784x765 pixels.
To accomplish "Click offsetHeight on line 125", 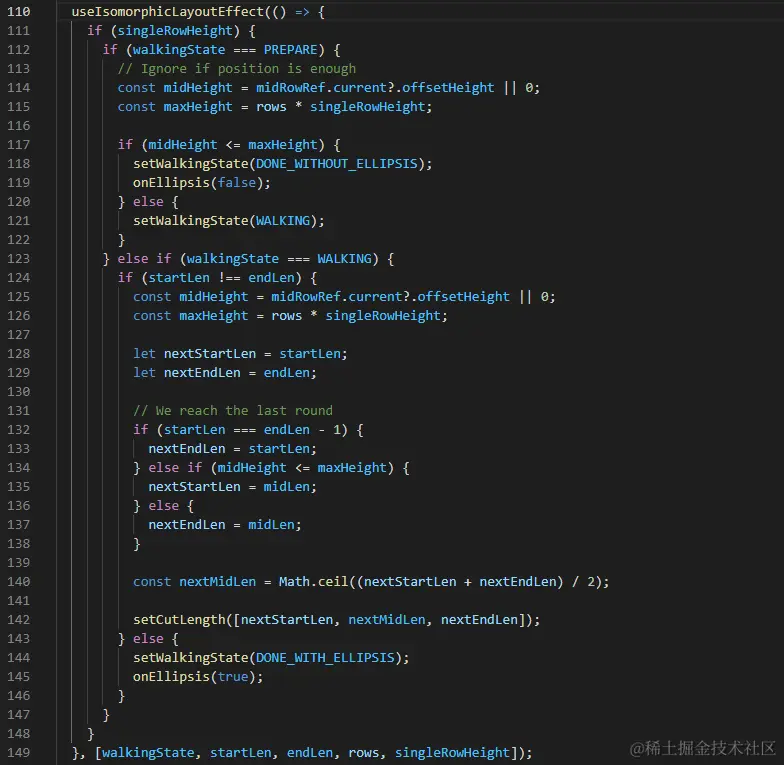I will (x=464, y=296).
